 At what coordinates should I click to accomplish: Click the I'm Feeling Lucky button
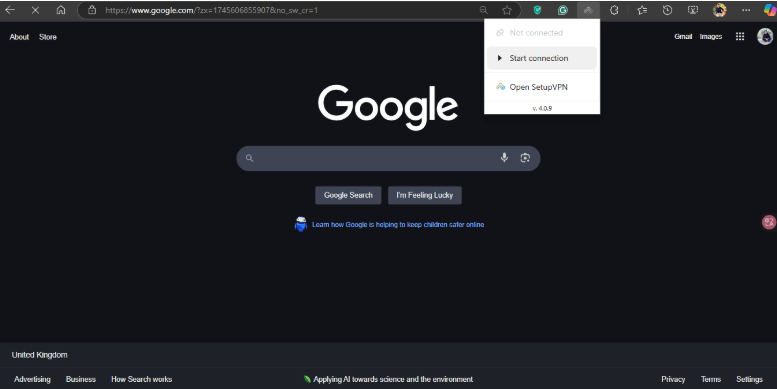[425, 195]
